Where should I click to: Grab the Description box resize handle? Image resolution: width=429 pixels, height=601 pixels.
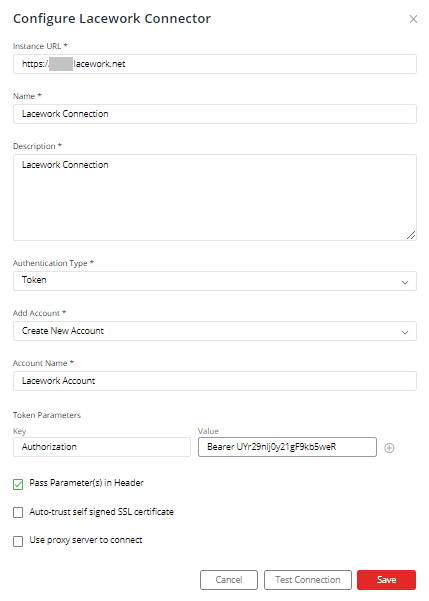point(411,235)
